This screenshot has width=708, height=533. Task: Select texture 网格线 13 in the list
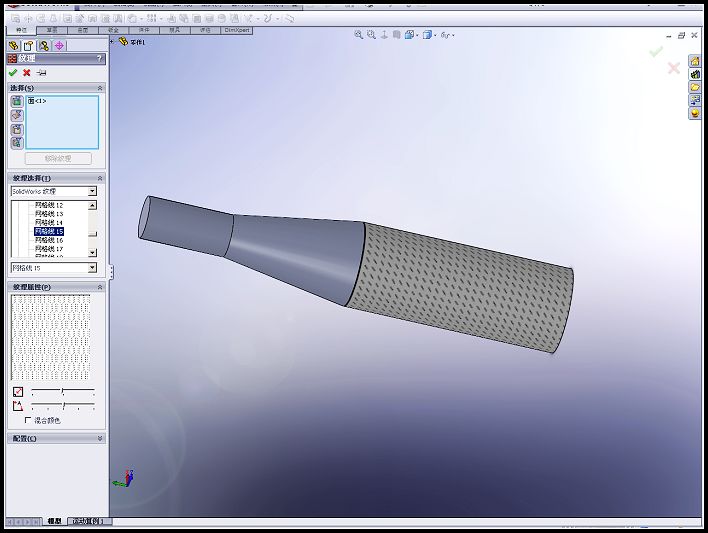(x=49, y=214)
